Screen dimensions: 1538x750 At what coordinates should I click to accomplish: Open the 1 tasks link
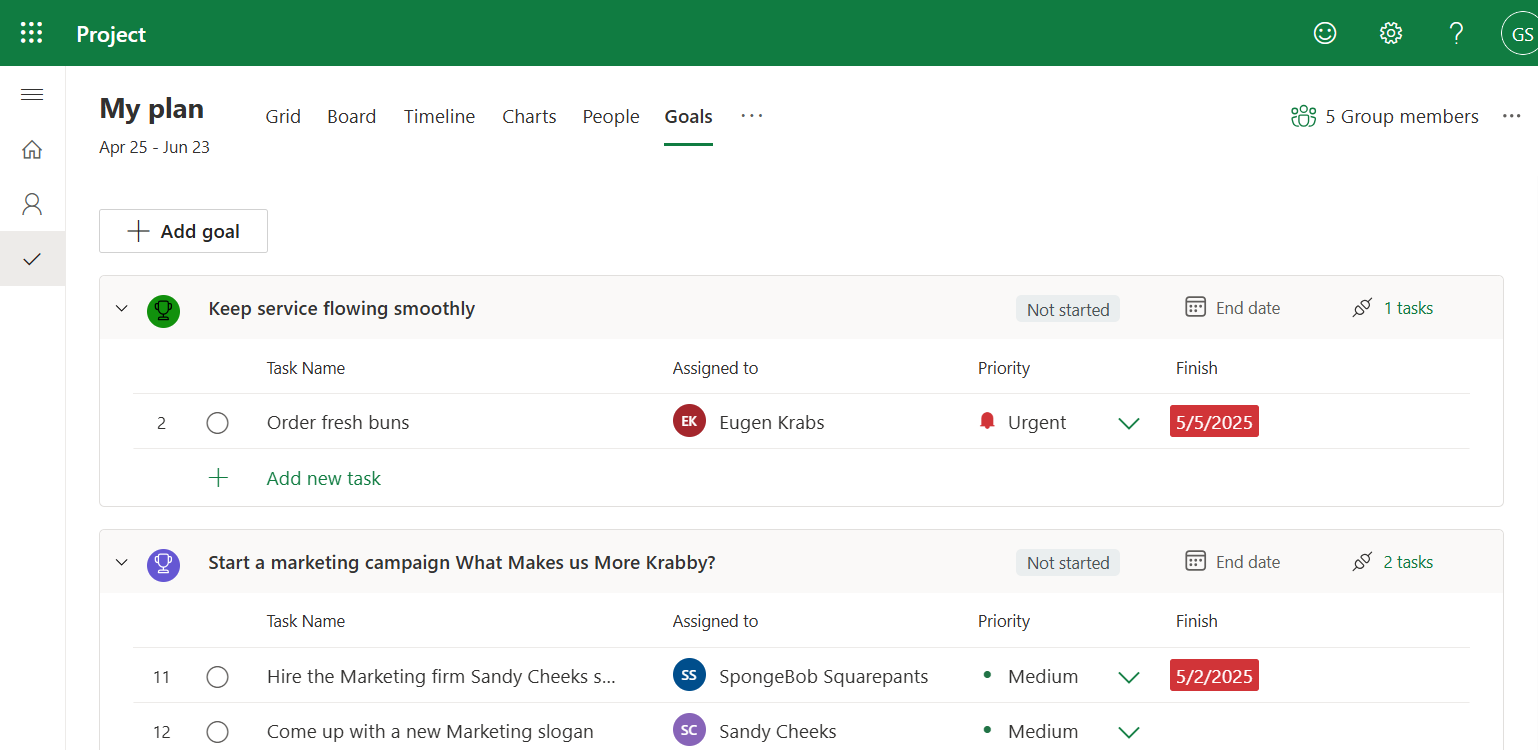(x=1408, y=308)
